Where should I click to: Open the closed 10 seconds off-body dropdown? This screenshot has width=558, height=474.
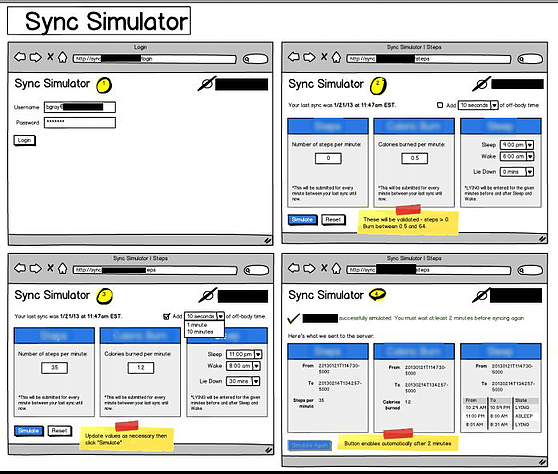[478, 105]
